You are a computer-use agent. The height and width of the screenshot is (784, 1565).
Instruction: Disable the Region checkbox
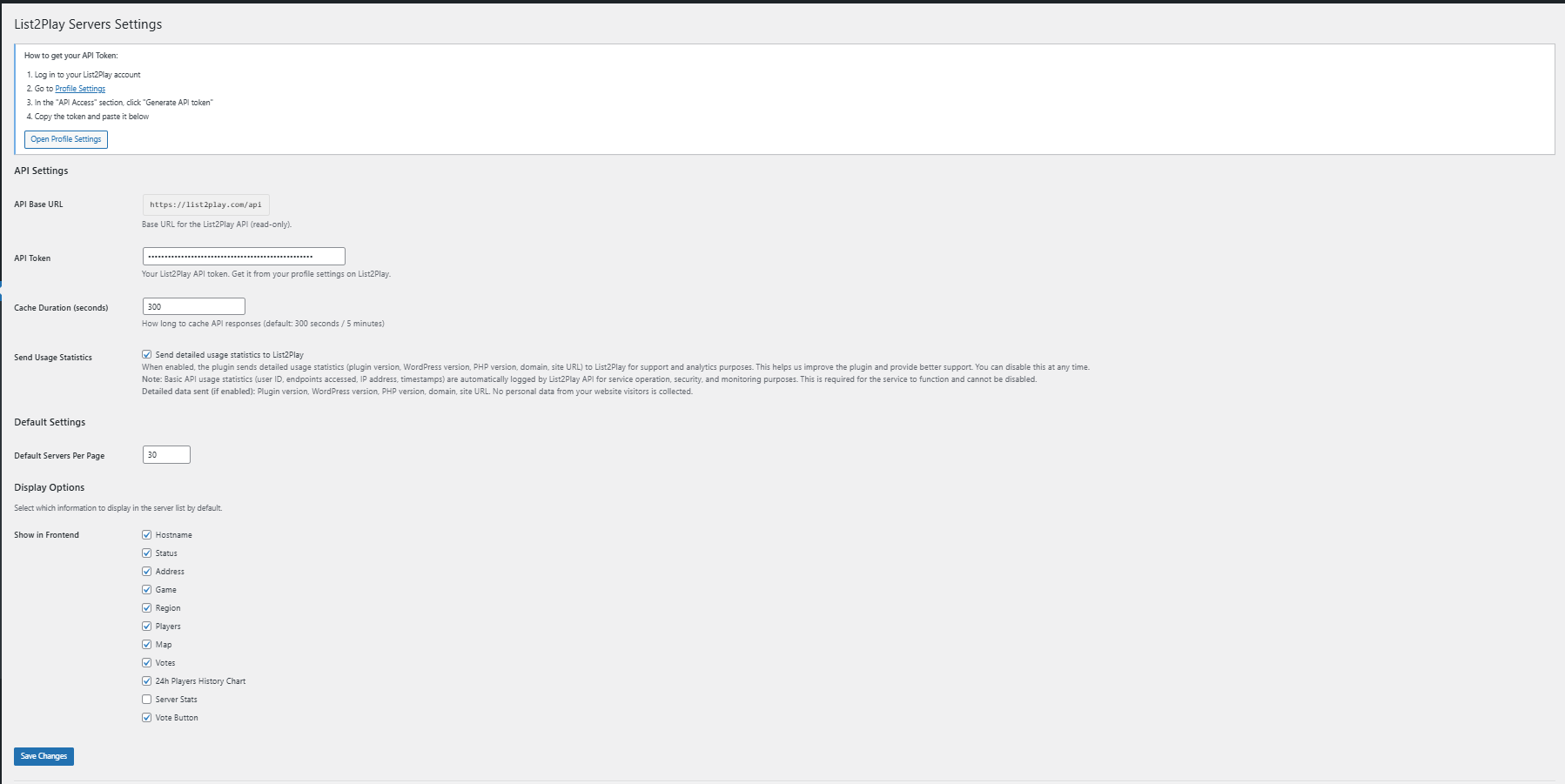147,608
